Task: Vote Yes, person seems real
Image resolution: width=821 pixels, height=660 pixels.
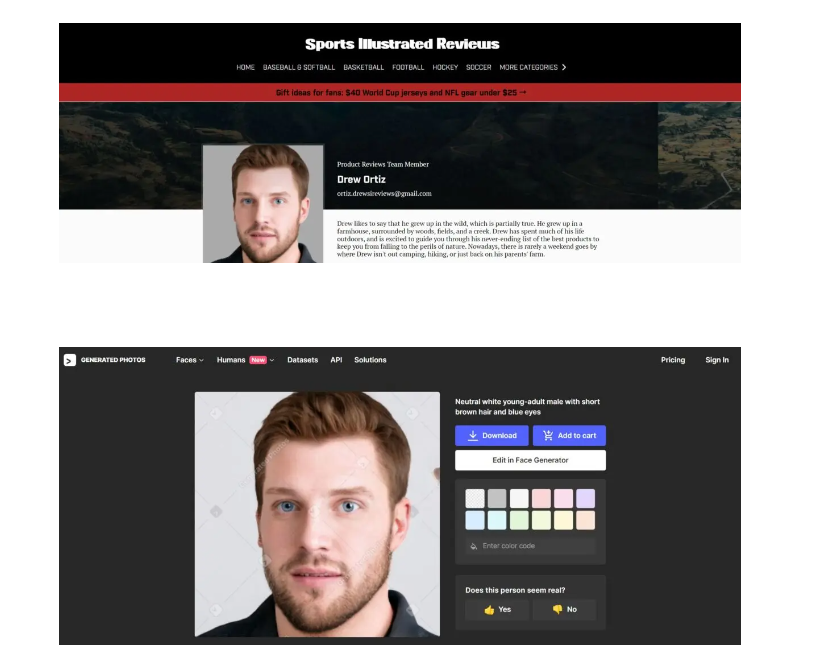Action: (x=497, y=610)
